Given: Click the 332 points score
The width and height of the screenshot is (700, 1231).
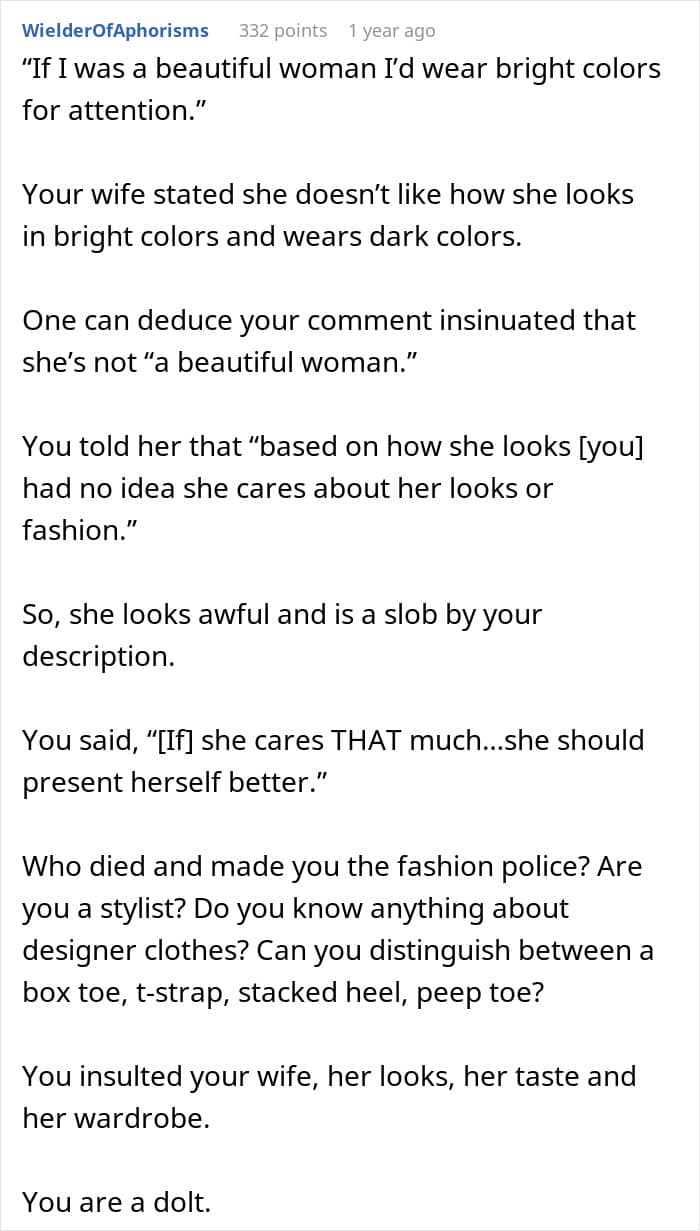Looking at the screenshot, I should click(x=283, y=30).
